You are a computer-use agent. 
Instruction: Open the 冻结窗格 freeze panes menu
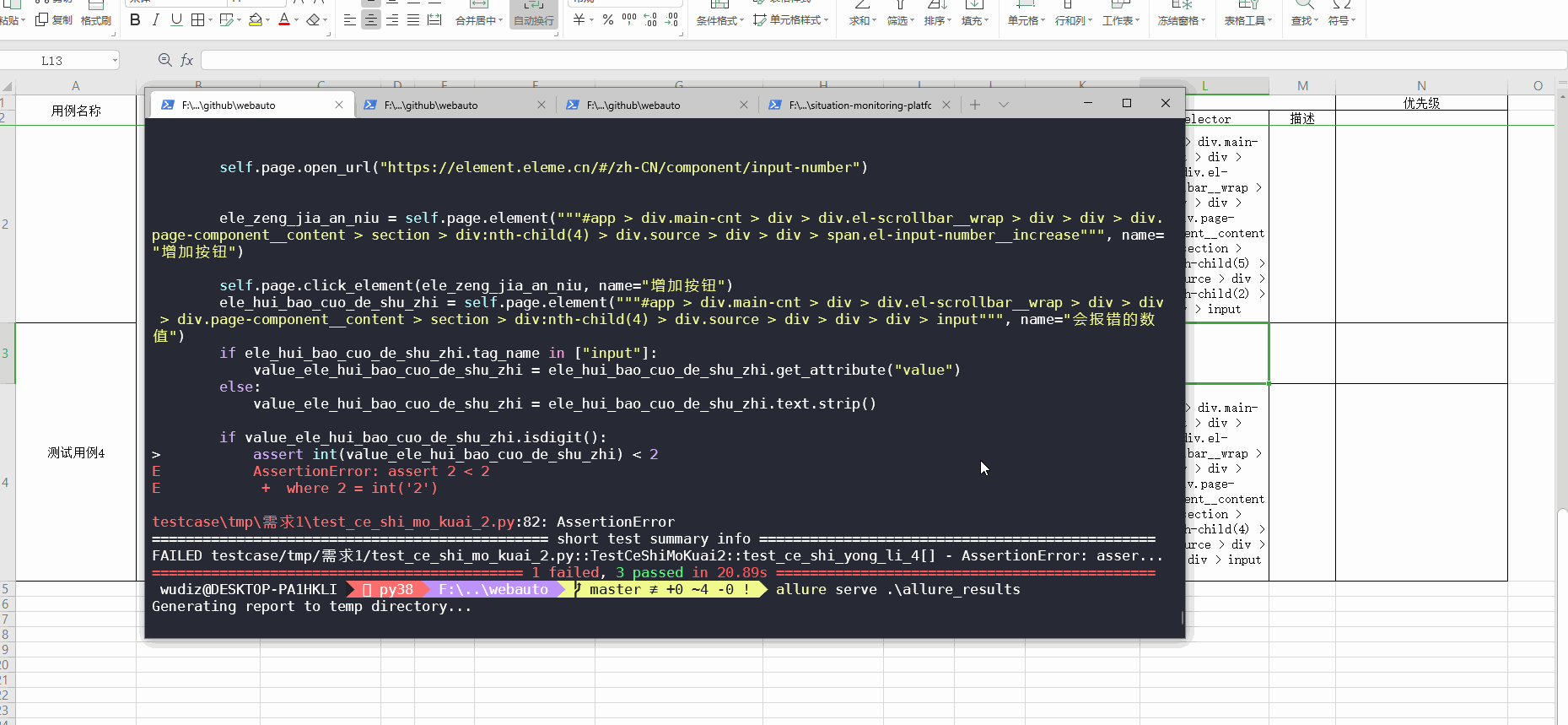coord(1181,20)
